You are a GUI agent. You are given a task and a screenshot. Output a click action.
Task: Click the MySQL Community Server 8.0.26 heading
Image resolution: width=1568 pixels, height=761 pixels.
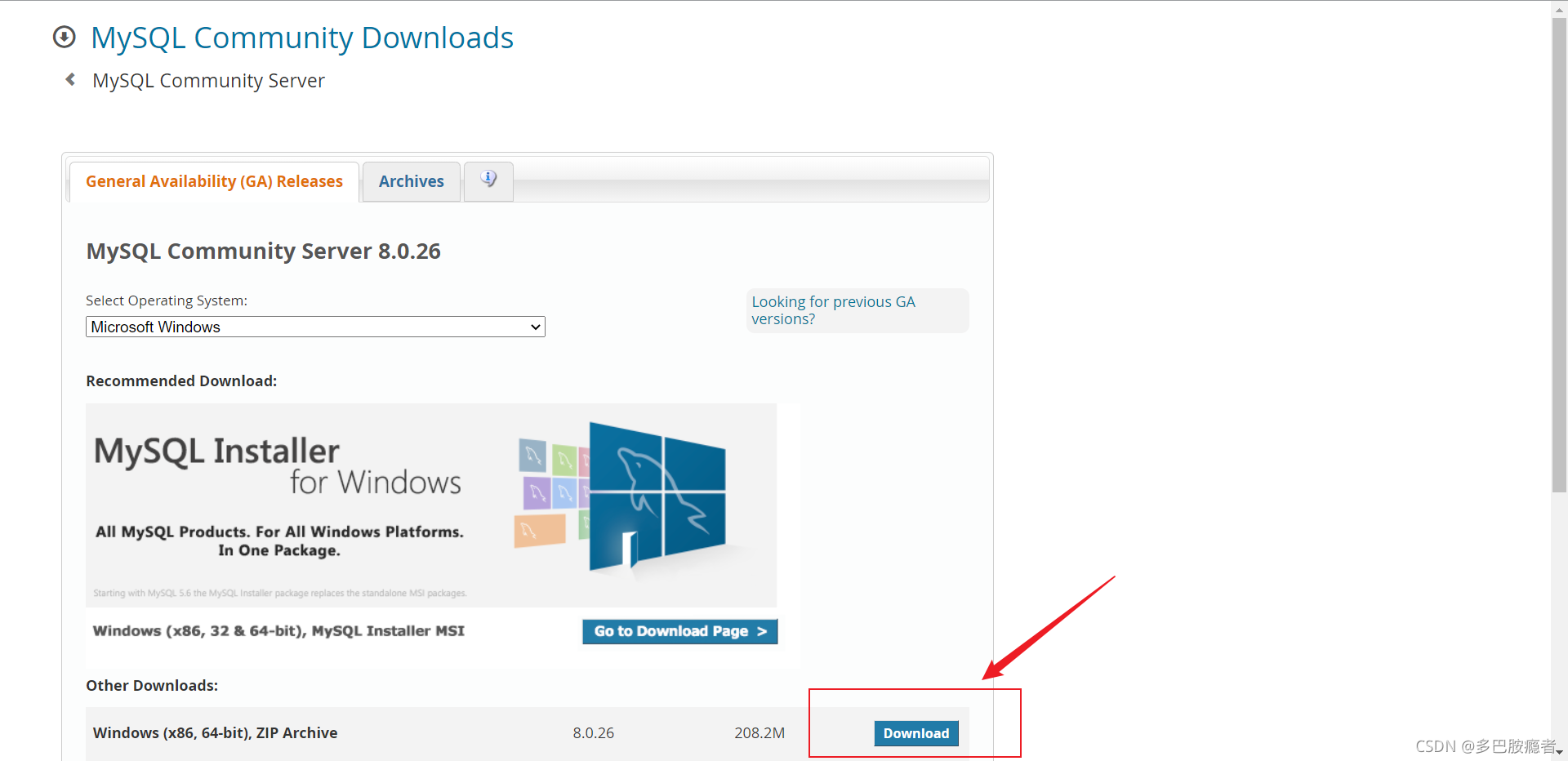pos(263,251)
